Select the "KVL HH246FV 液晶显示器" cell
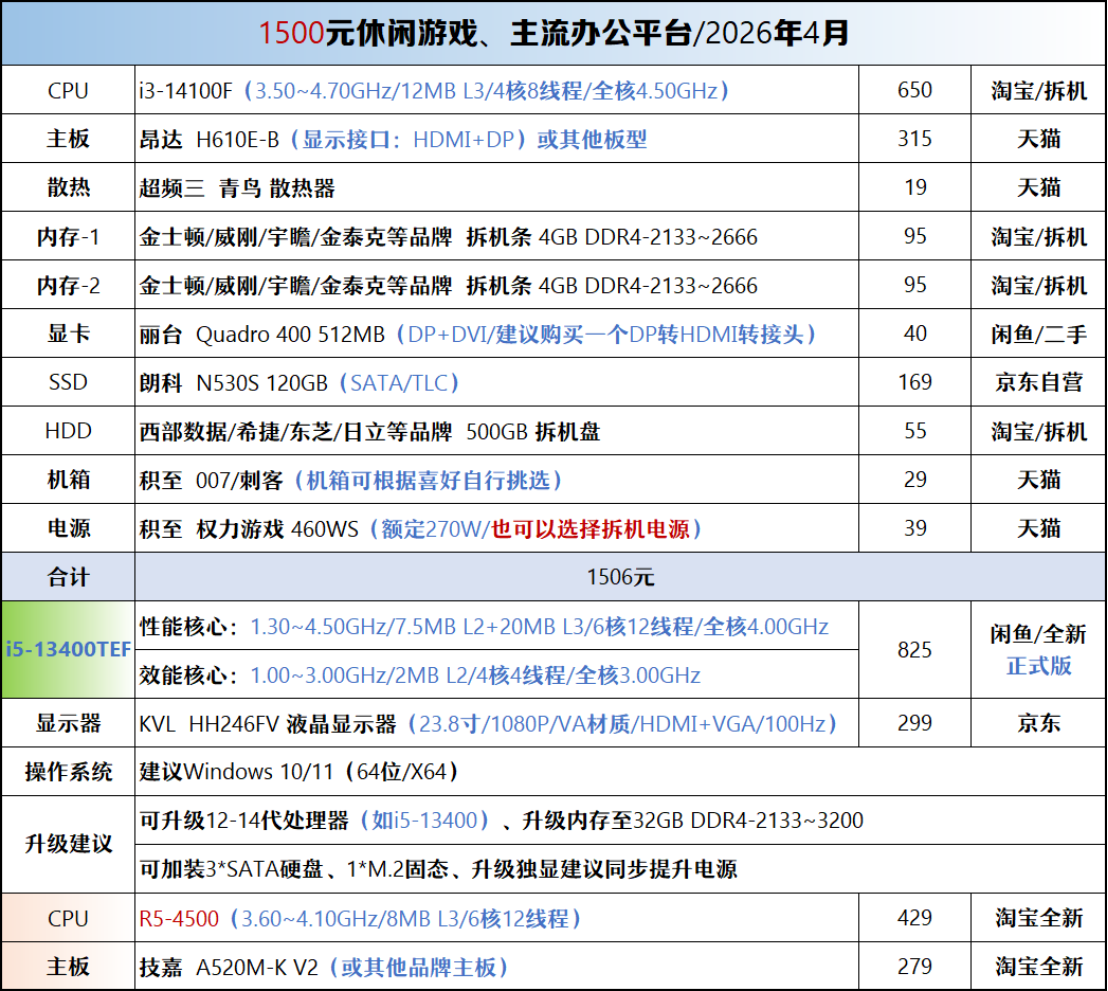Screen dimensions: 1108x991 point(497,723)
